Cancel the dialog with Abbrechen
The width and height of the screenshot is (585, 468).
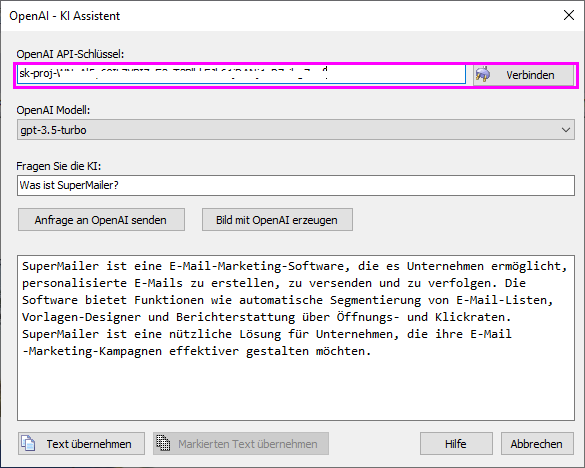pos(537,443)
